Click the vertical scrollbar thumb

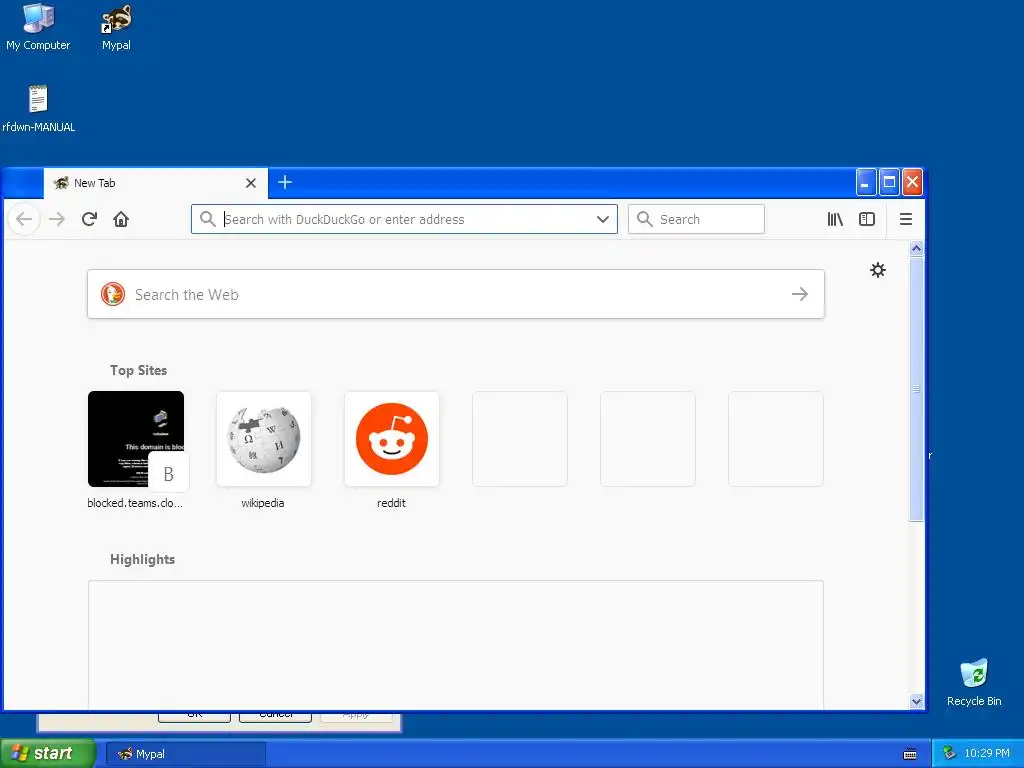click(x=916, y=389)
